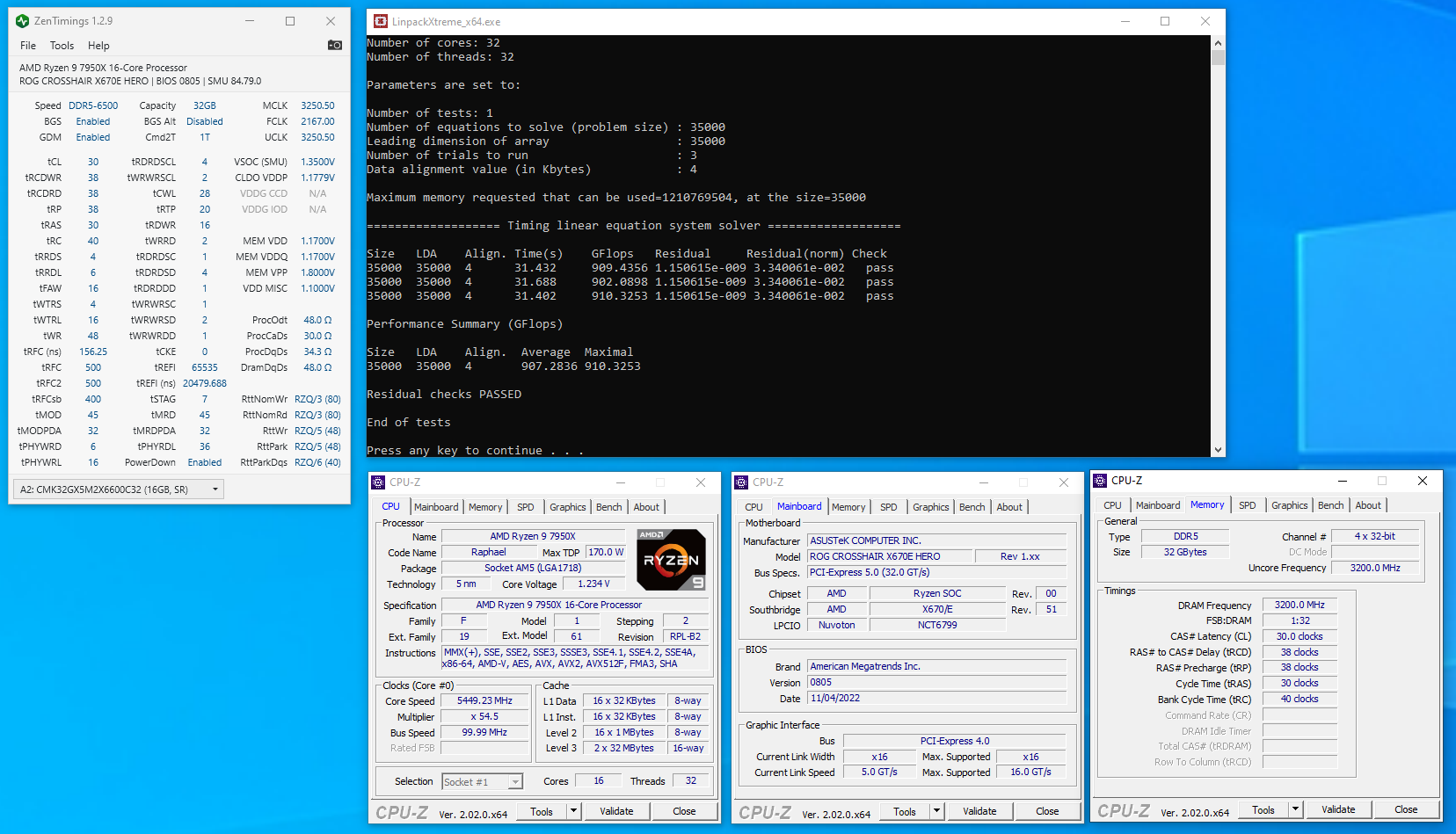Open the File menu in ZenTimings
This screenshot has height=834, width=1456.
(x=28, y=46)
